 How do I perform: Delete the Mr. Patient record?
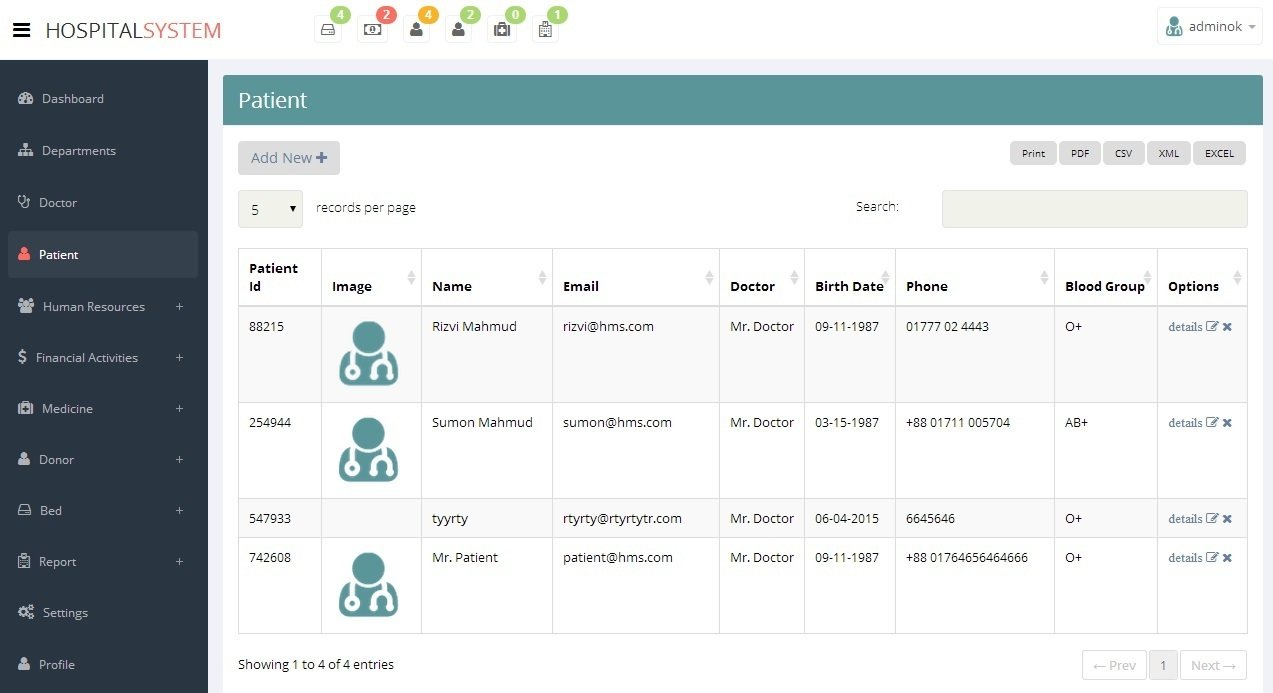click(1227, 558)
